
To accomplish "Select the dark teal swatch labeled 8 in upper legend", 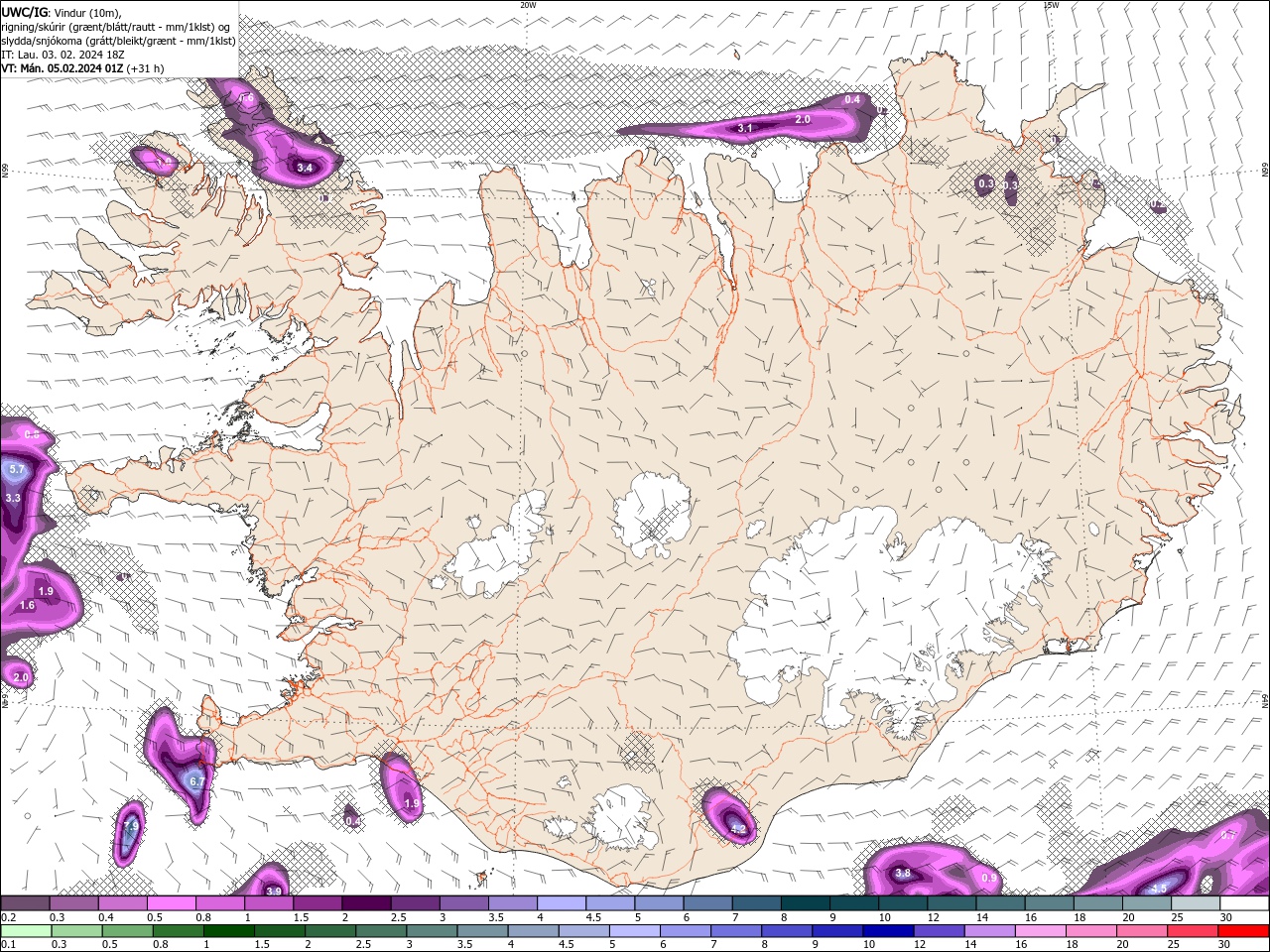I will tap(805, 903).
